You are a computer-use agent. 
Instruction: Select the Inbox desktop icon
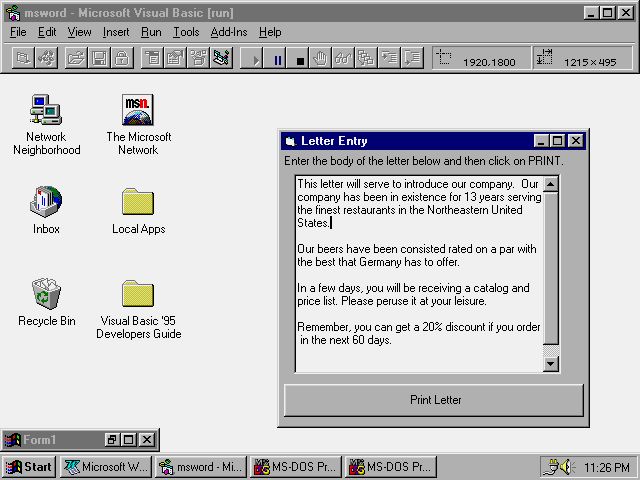[x=46, y=202]
